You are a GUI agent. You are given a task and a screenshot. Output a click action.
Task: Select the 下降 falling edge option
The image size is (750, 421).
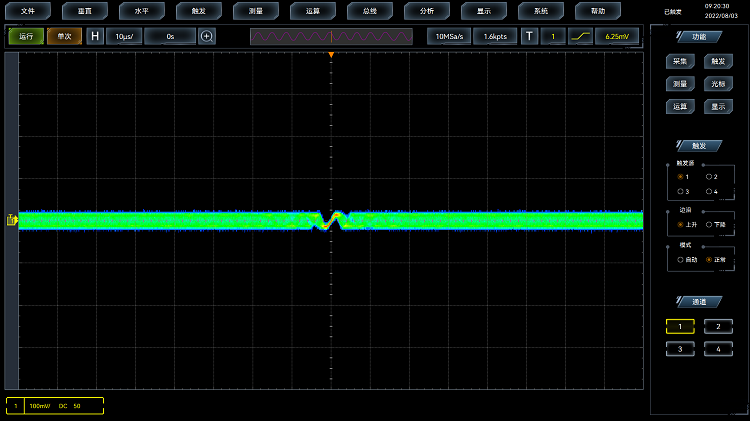tap(710, 224)
